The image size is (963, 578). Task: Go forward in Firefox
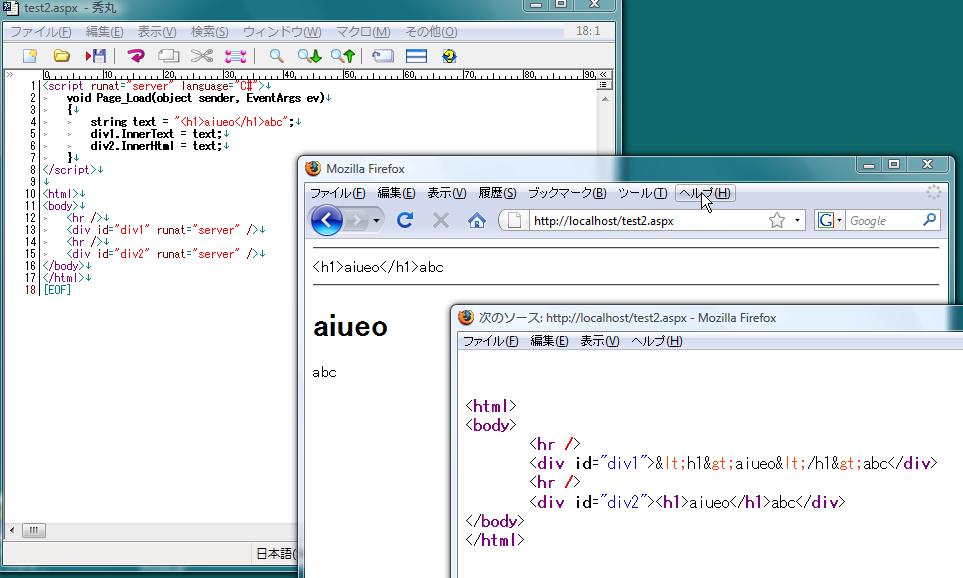click(356, 220)
